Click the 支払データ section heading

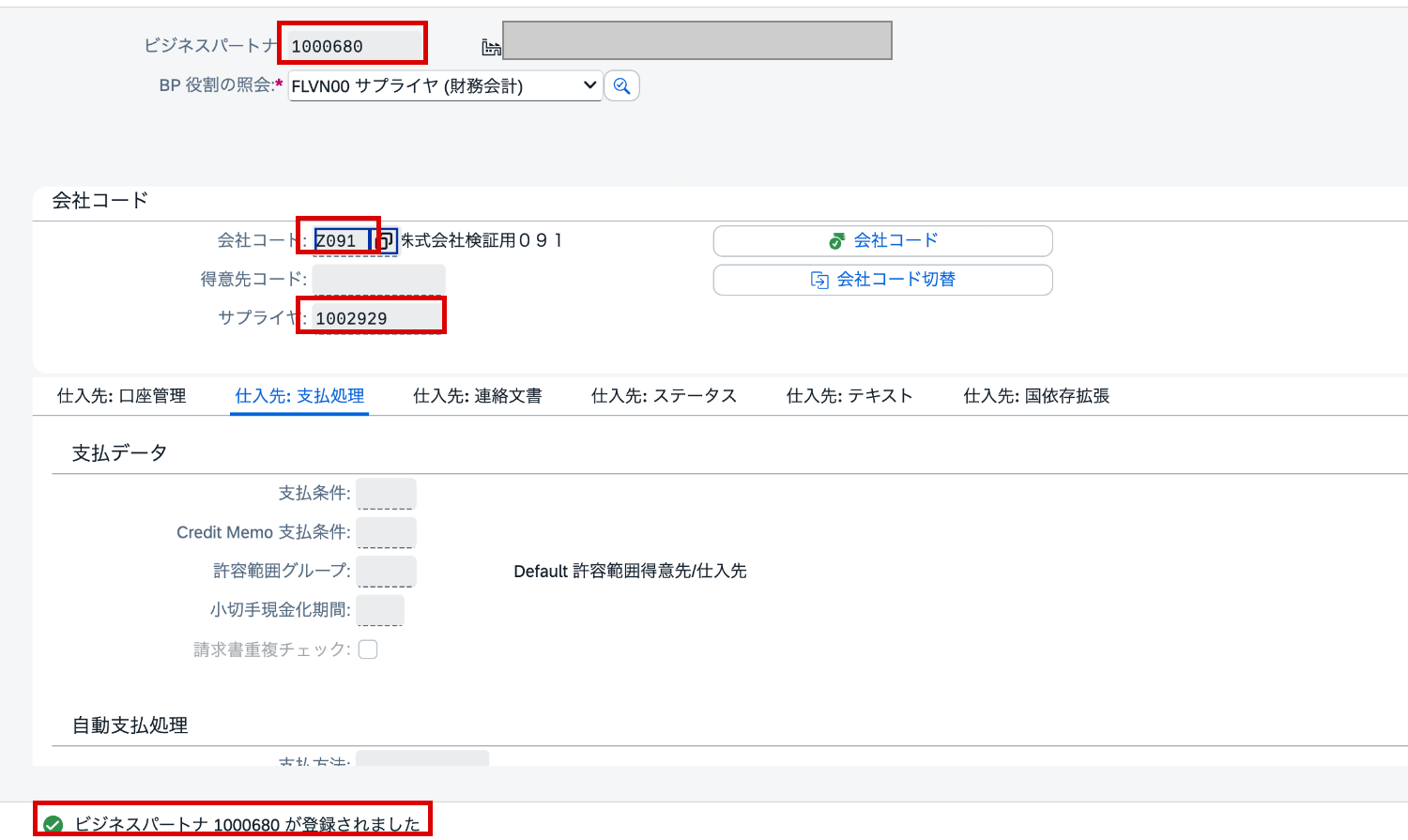[119, 453]
